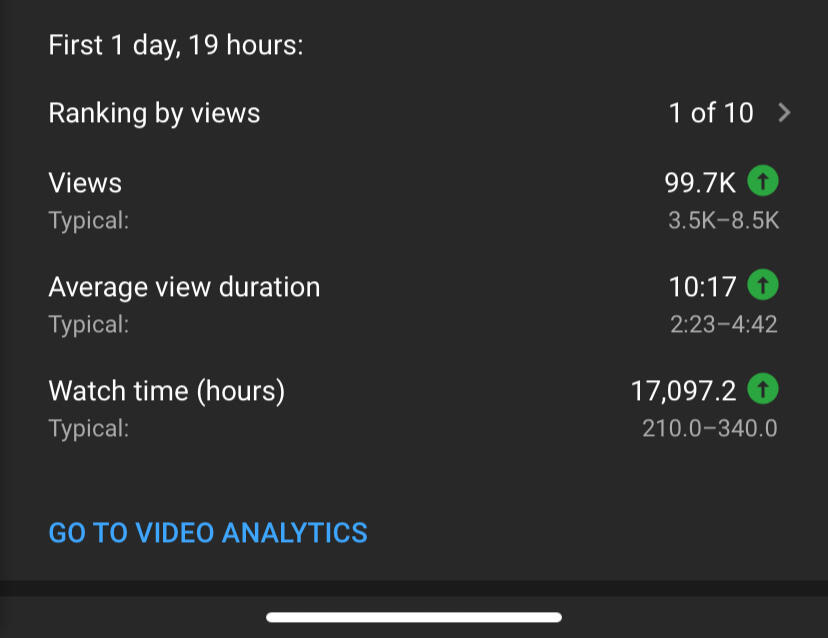
Task: Tap the Typical label under Watch time
Action: pyautogui.click(x=89, y=428)
